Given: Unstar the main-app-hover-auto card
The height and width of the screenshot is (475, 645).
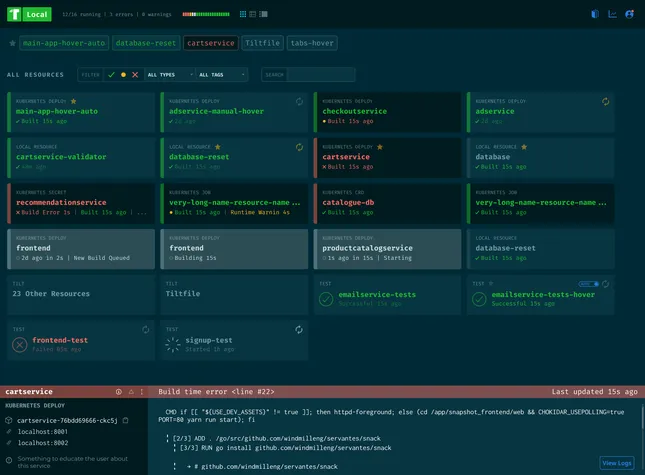Looking at the screenshot, I should tap(73, 101).
